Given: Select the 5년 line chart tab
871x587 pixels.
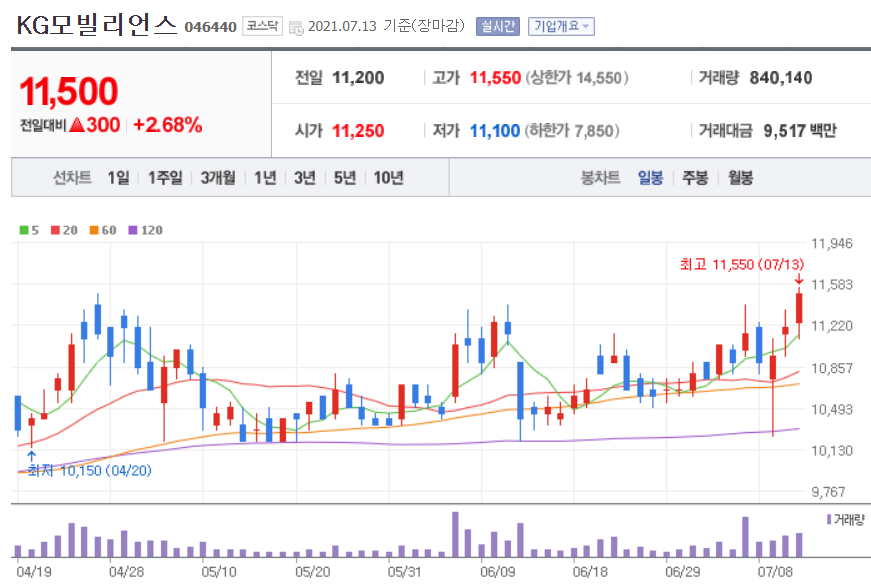Looking at the screenshot, I should coord(344,178).
